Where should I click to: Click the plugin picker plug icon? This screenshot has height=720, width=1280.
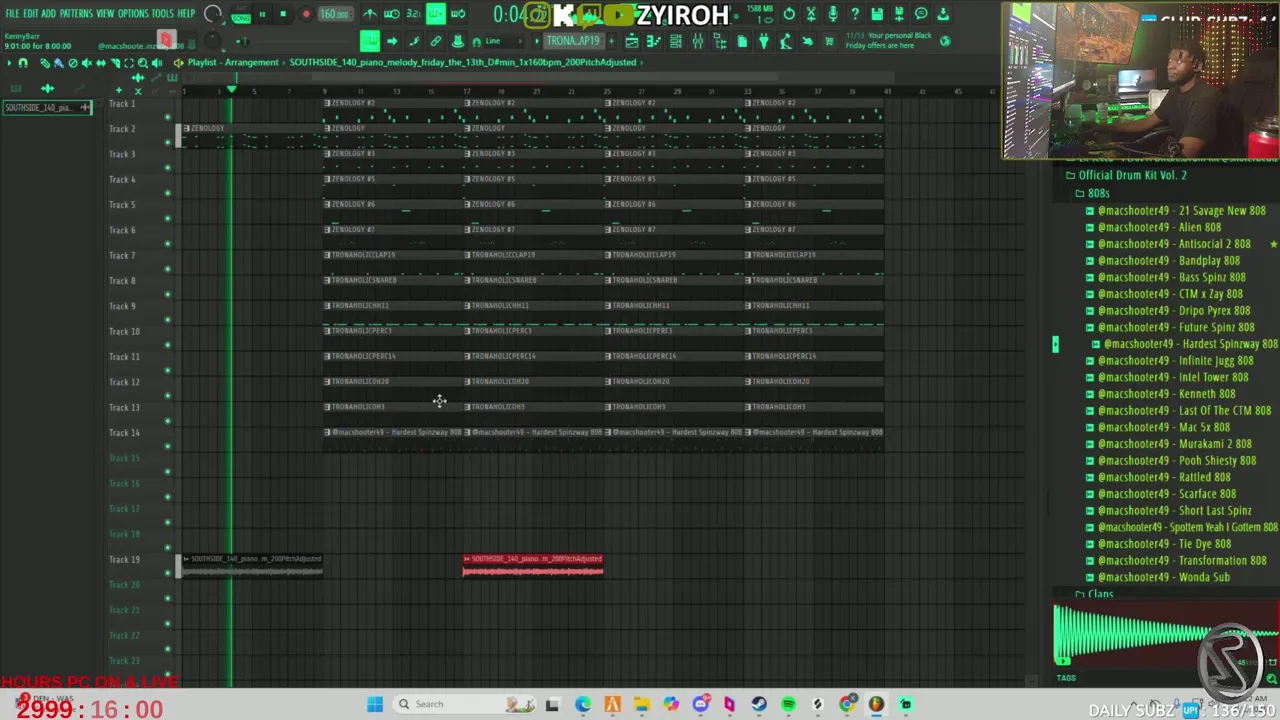pos(763,41)
